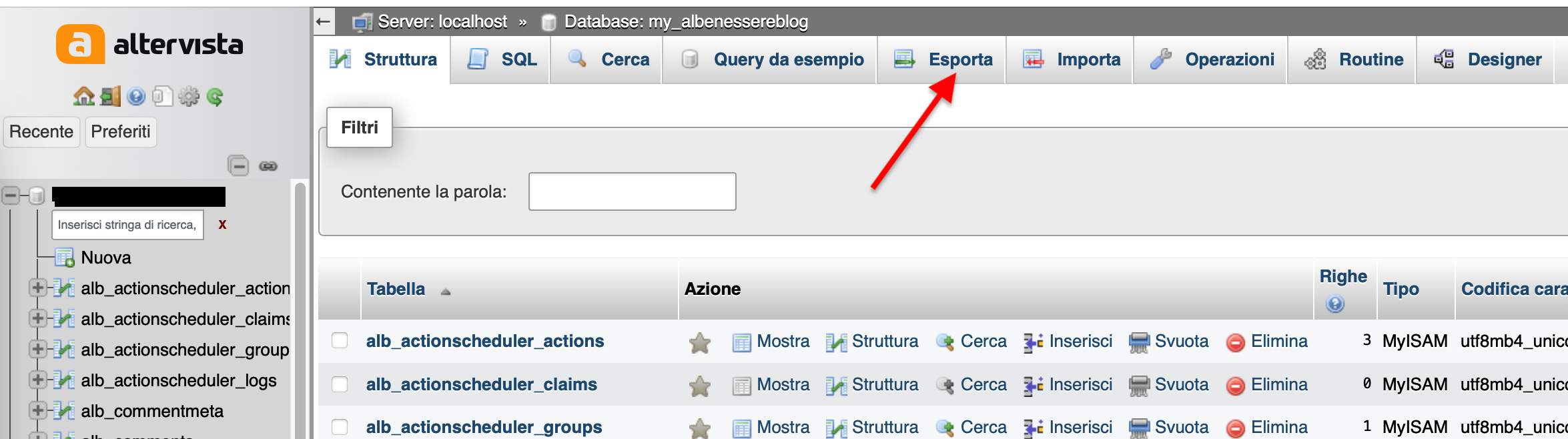Click the collapse all minus icon
The height and width of the screenshot is (439, 1568).
[238, 165]
